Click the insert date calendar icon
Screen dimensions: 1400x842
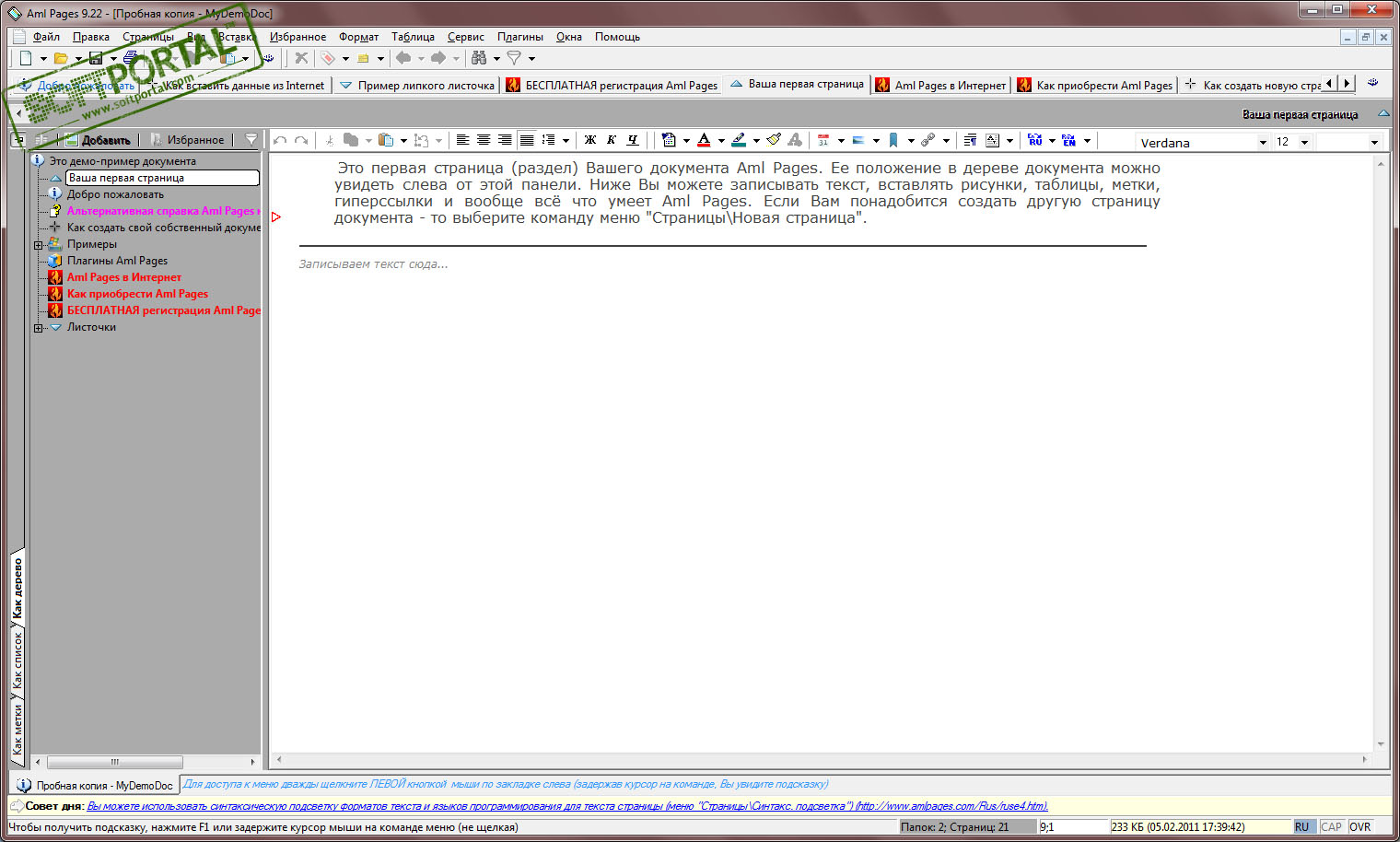823,141
